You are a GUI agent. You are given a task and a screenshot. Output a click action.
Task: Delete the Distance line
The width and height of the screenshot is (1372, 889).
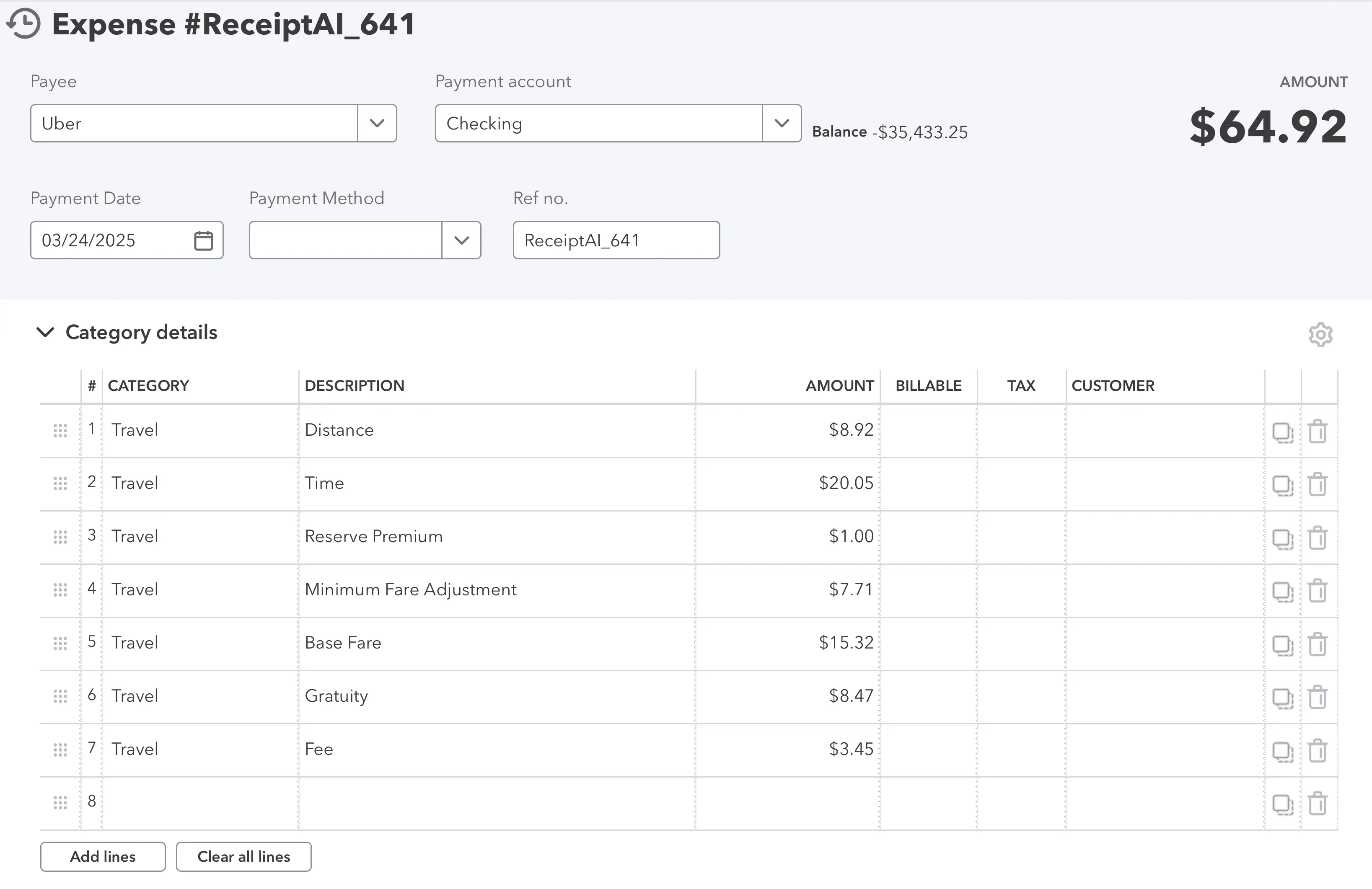pos(1318,432)
